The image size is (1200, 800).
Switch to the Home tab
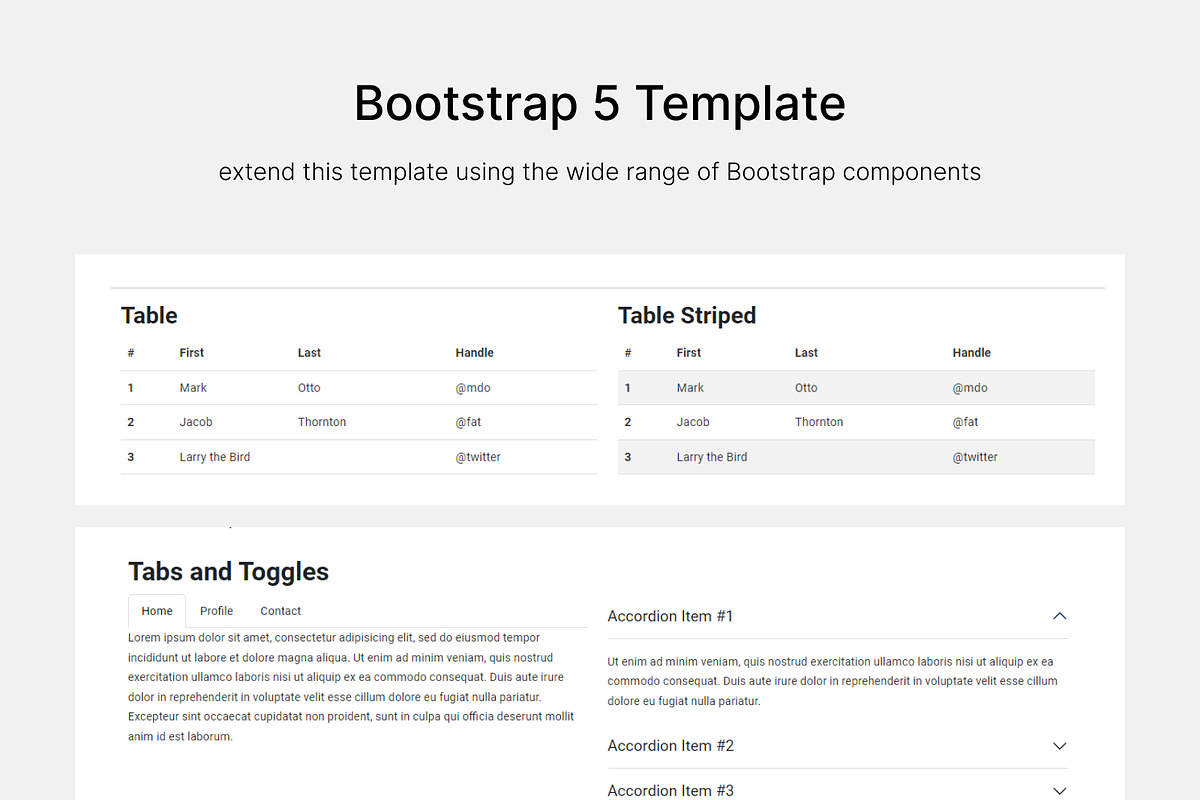click(157, 611)
